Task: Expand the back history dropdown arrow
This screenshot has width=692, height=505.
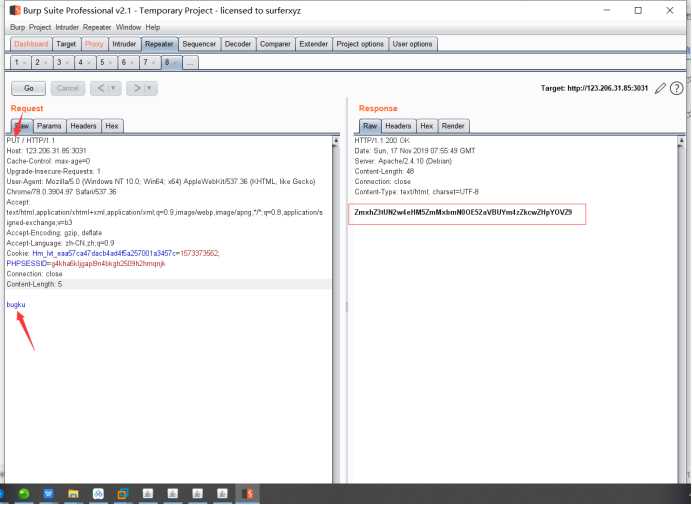Action: [x=113, y=88]
